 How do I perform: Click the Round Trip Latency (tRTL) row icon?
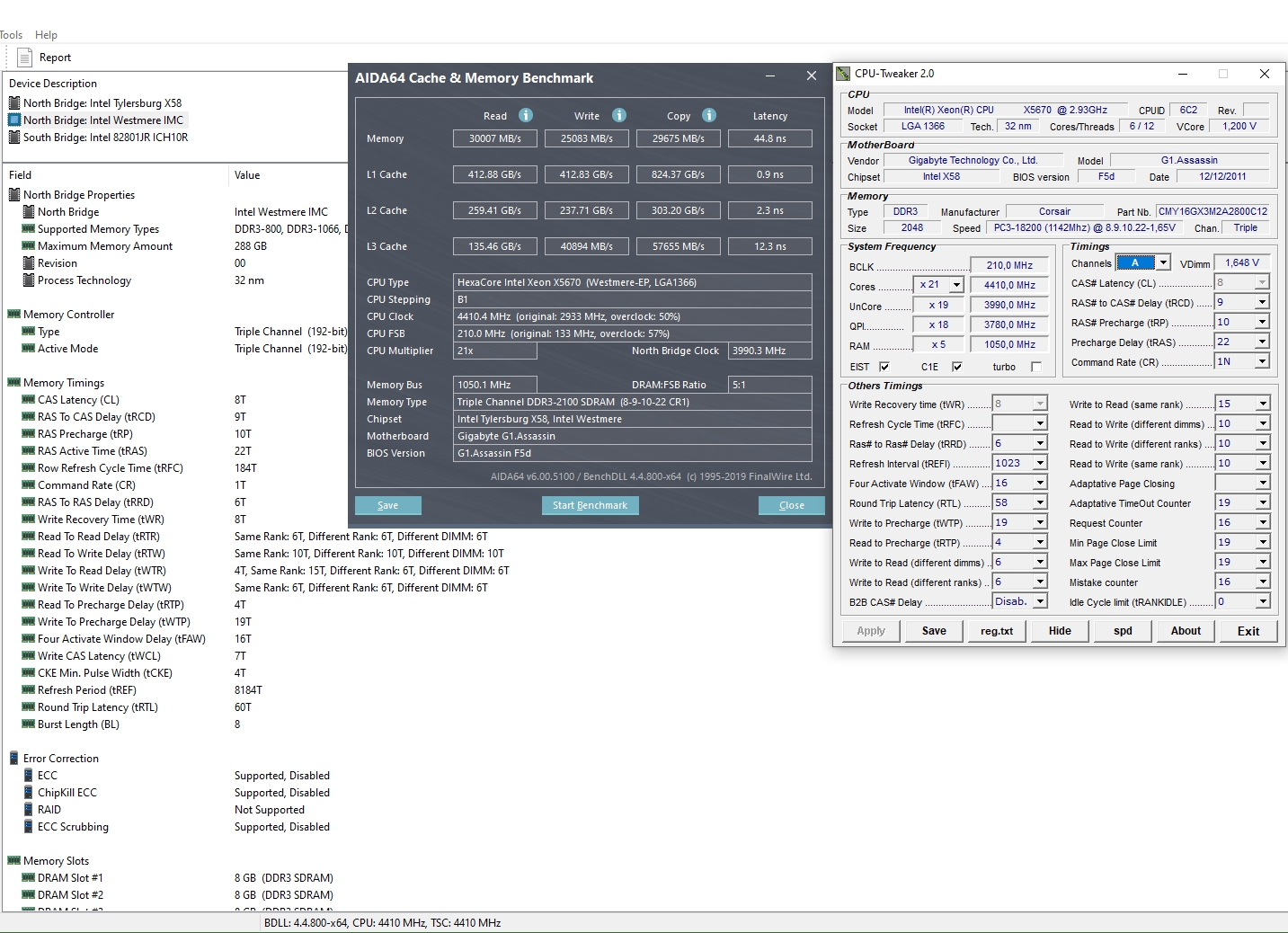click(x=29, y=707)
